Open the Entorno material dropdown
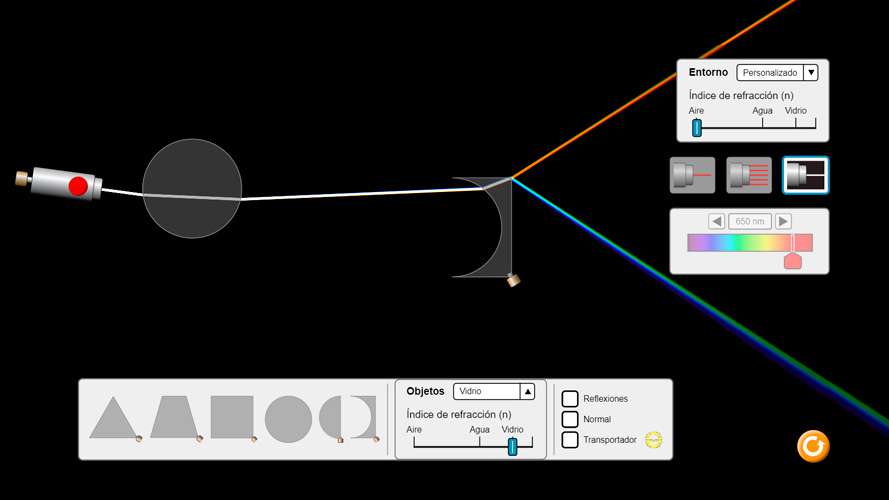Viewport: 889px width, 500px height. click(x=777, y=73)
